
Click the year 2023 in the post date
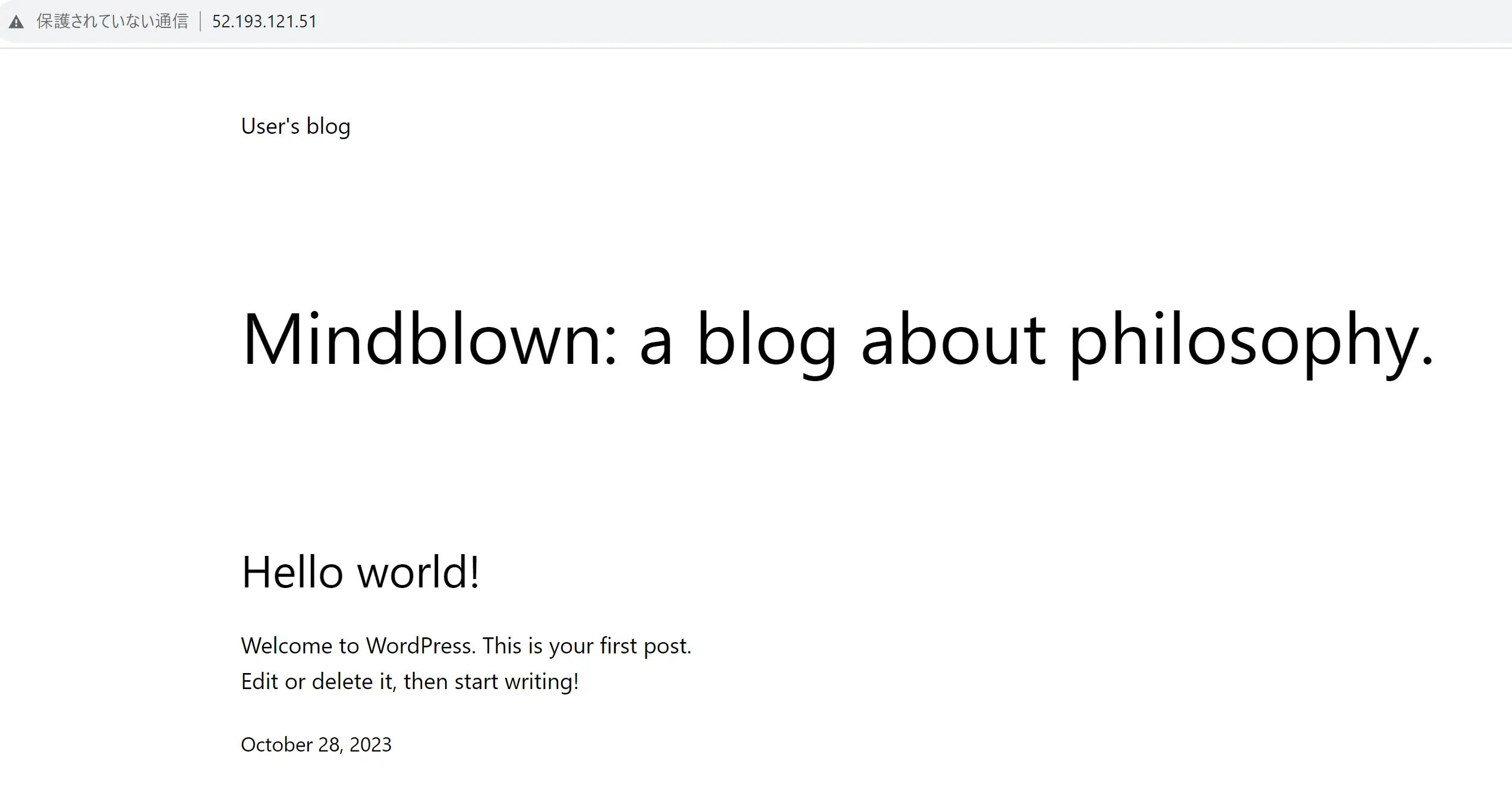coord(370,744)
